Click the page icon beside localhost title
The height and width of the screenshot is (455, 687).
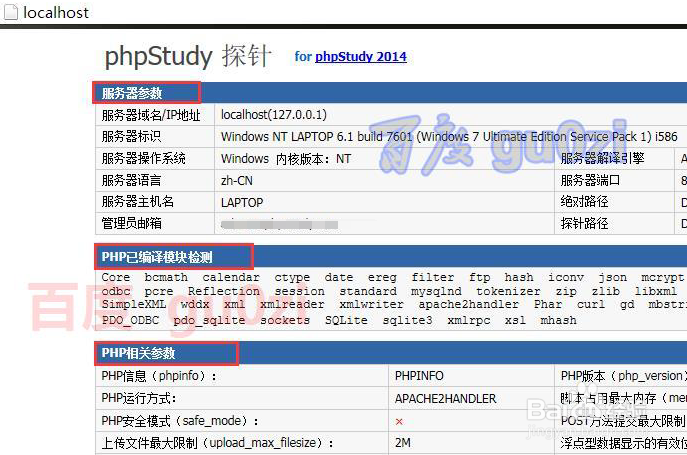point(11,12)
